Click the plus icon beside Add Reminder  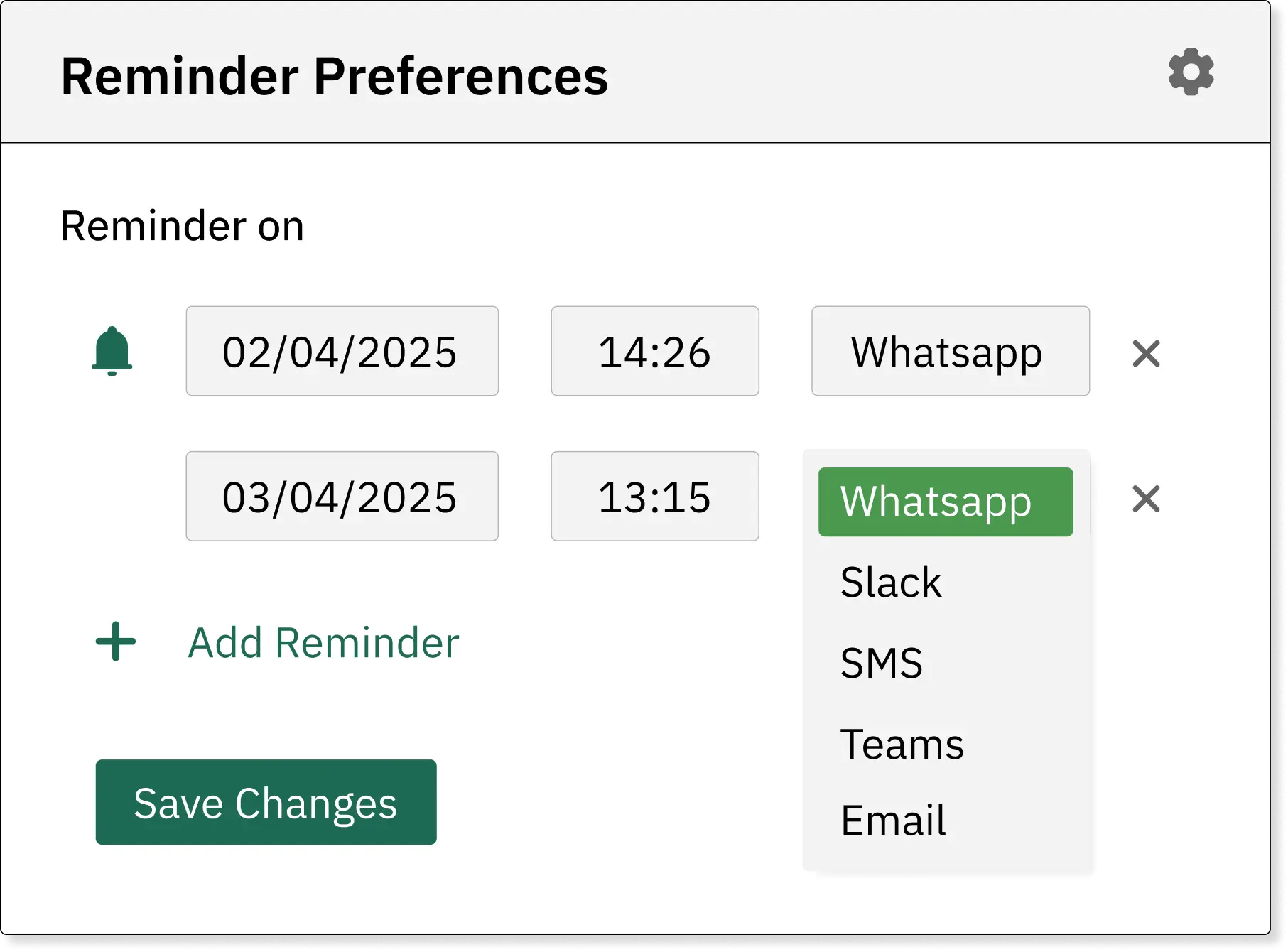pyautogui.click(x=114, y=642)
